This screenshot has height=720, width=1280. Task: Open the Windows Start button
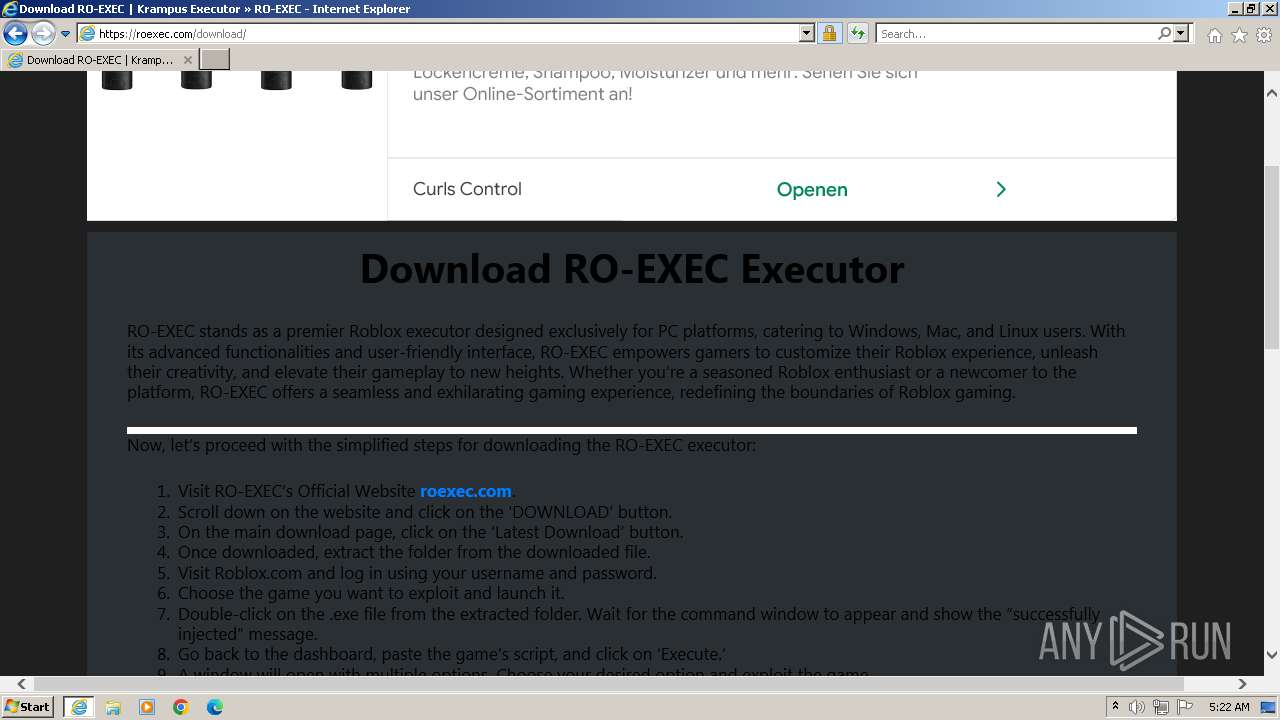click(28, 706)
